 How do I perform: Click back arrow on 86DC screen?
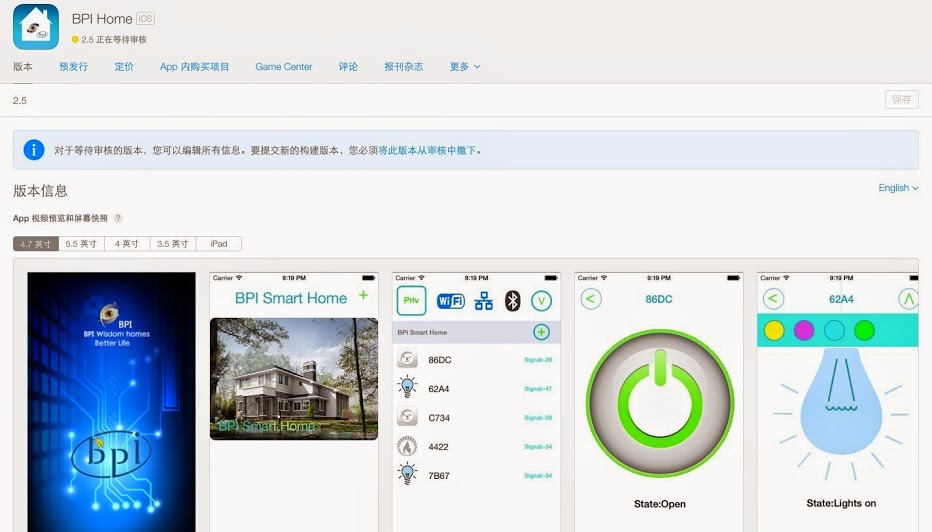pyautogui.click(x=591, y=298)
